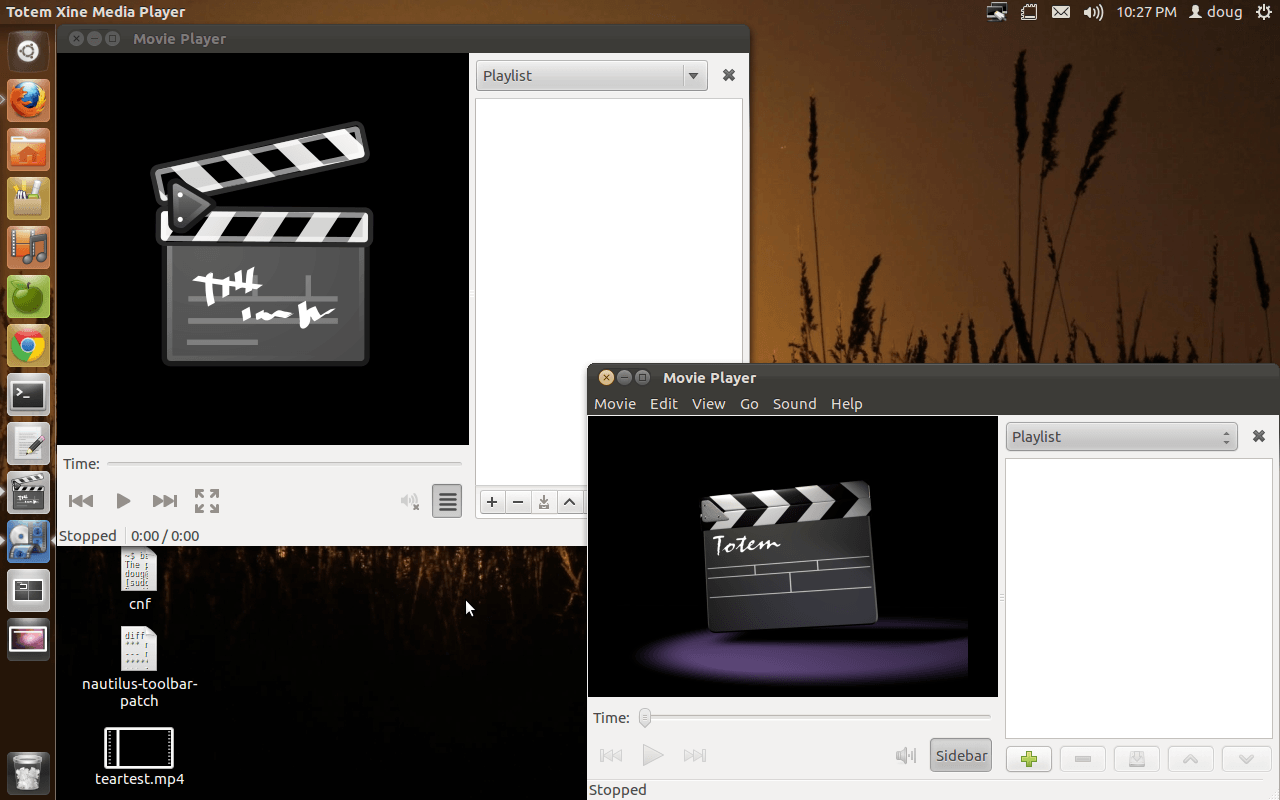Select the cnf desktop file
The image size is (1280, 800).
[x=139, y=579]
